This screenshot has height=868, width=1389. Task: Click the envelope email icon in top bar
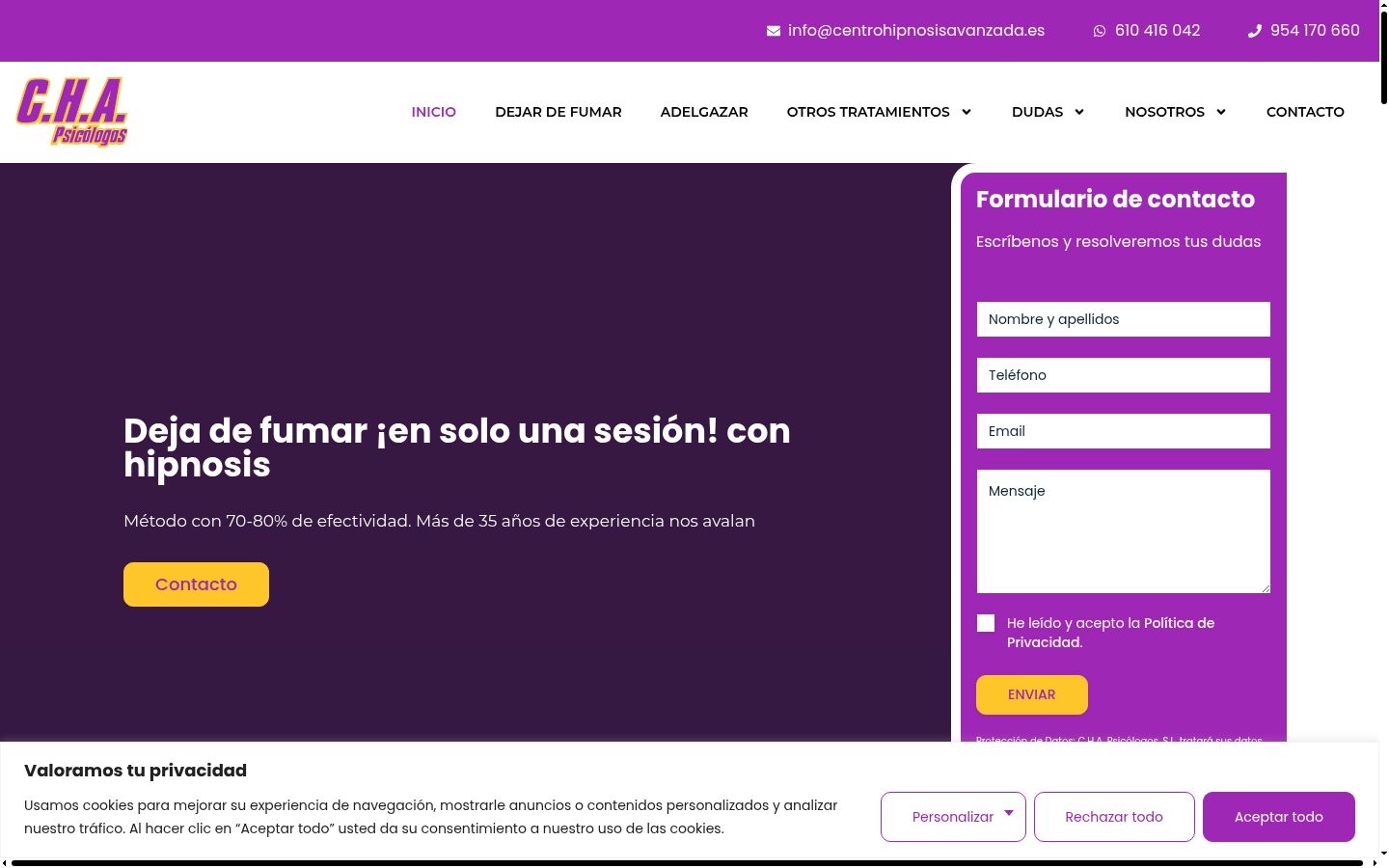pos(774,31)
